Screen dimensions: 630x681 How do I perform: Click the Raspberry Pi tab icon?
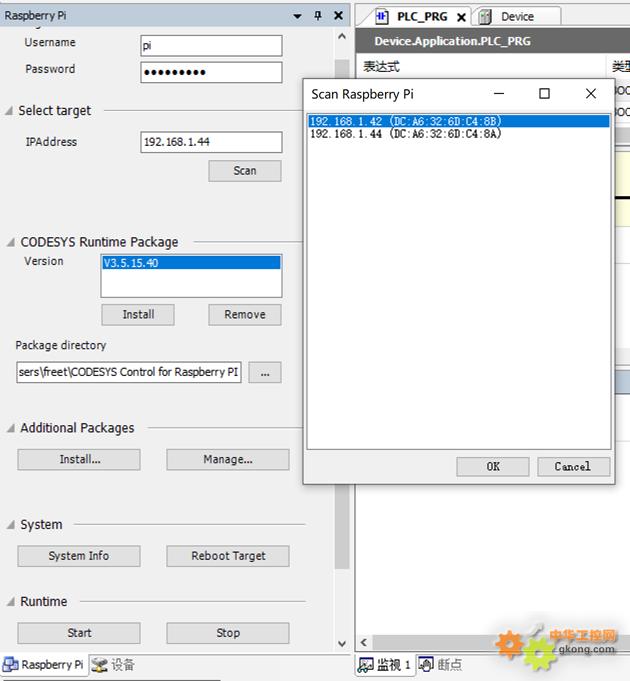pyautogui.click(x=10, y=664)
